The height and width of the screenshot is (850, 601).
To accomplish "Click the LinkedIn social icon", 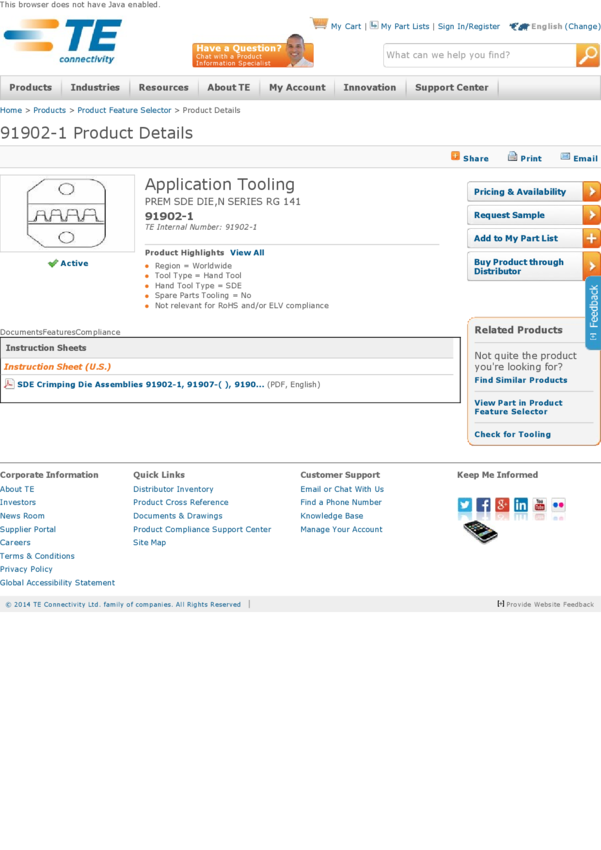I will point(521,505).
